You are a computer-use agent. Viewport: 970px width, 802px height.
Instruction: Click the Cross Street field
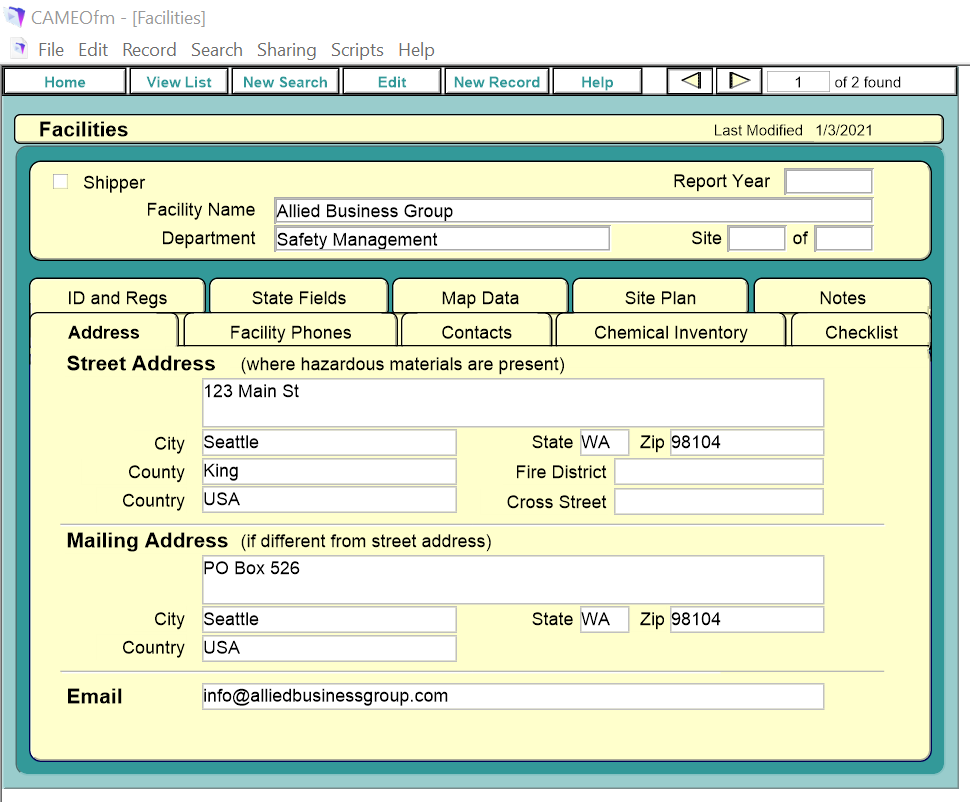coord(719,501)
